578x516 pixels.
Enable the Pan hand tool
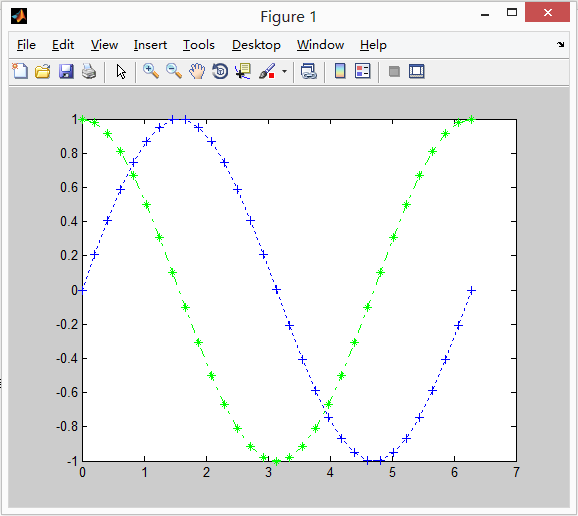tap(197, 71)
